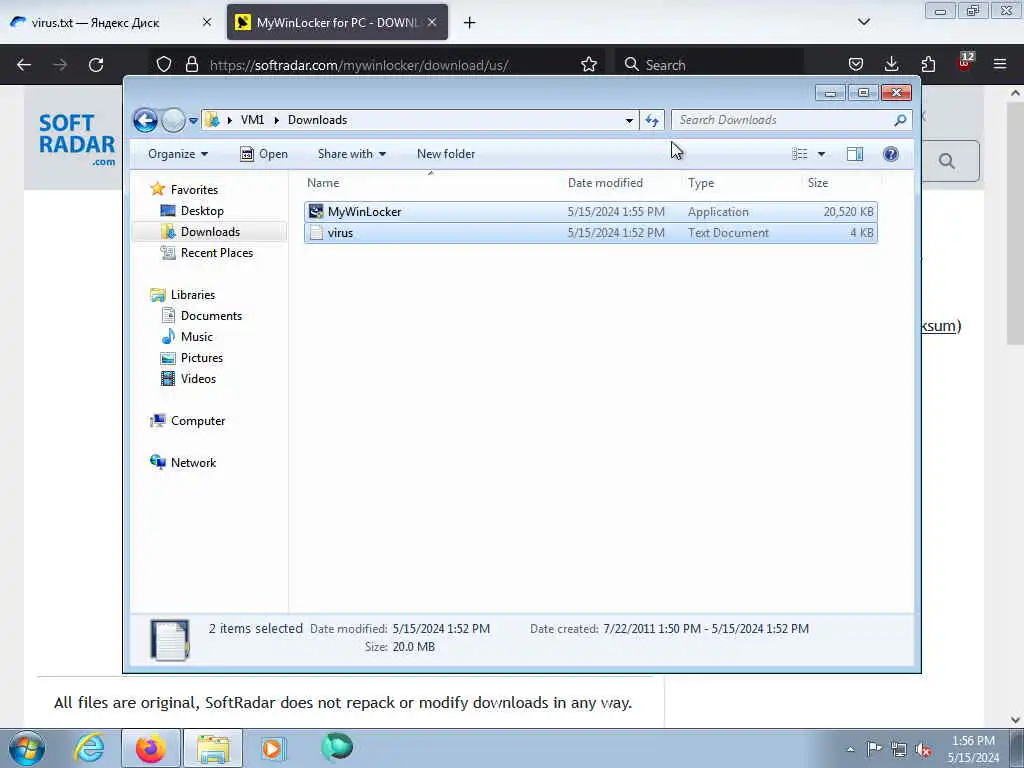Click SoftRadar page search magnifier
Image resolution: width=1024 pixels, height=768 pixels.
tap(947, 161)
